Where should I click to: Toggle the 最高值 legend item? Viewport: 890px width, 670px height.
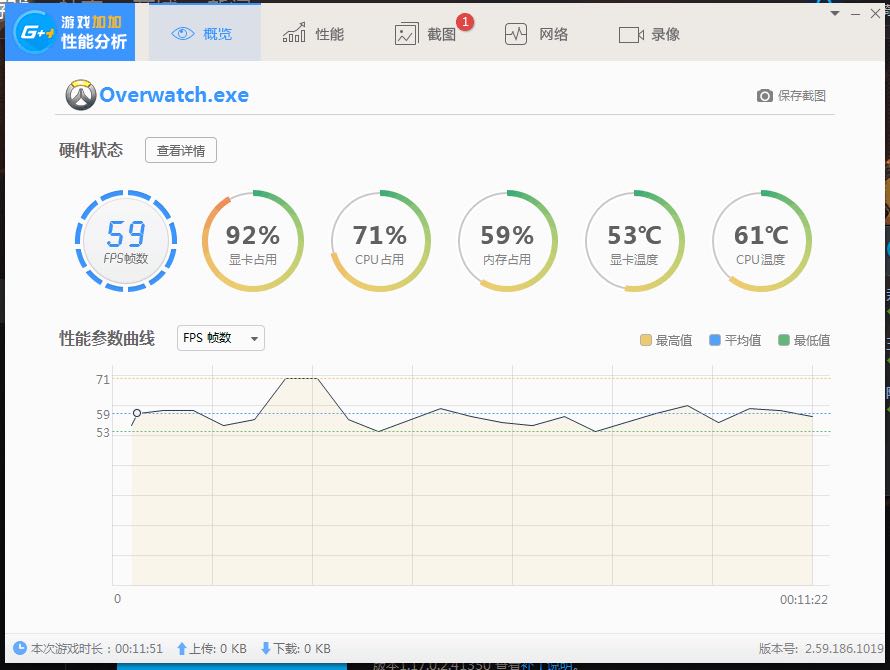pos(665,340)
